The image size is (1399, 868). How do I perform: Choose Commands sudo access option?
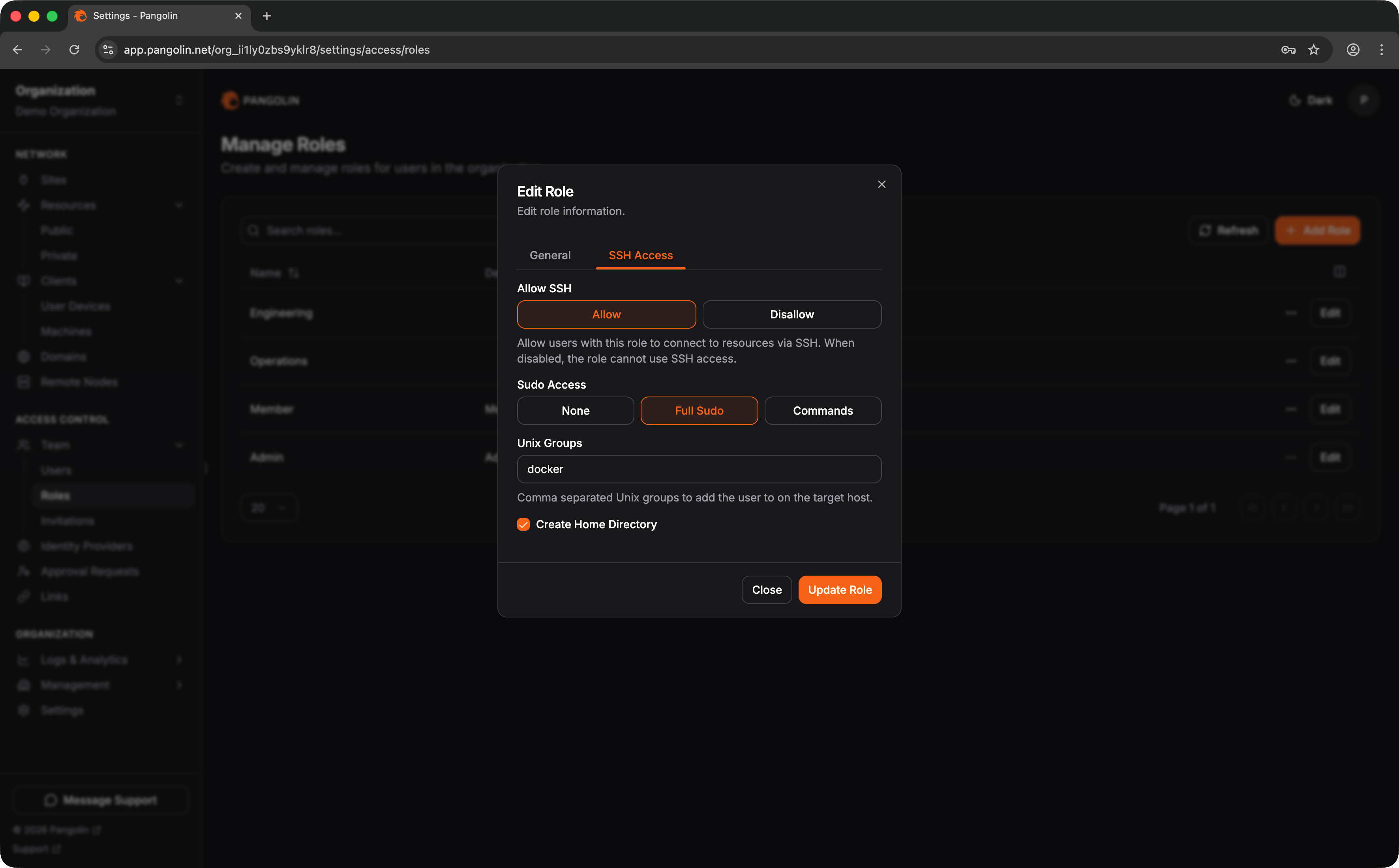822,410
